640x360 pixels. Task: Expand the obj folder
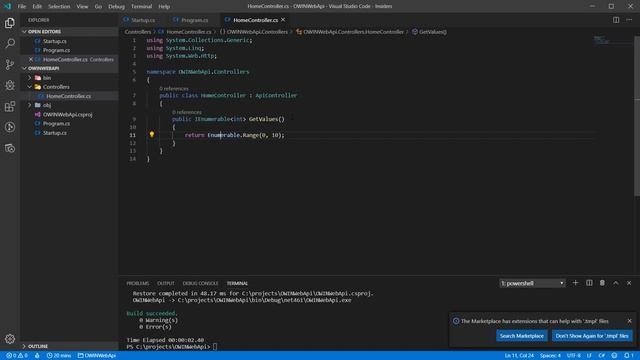(29, 105)
